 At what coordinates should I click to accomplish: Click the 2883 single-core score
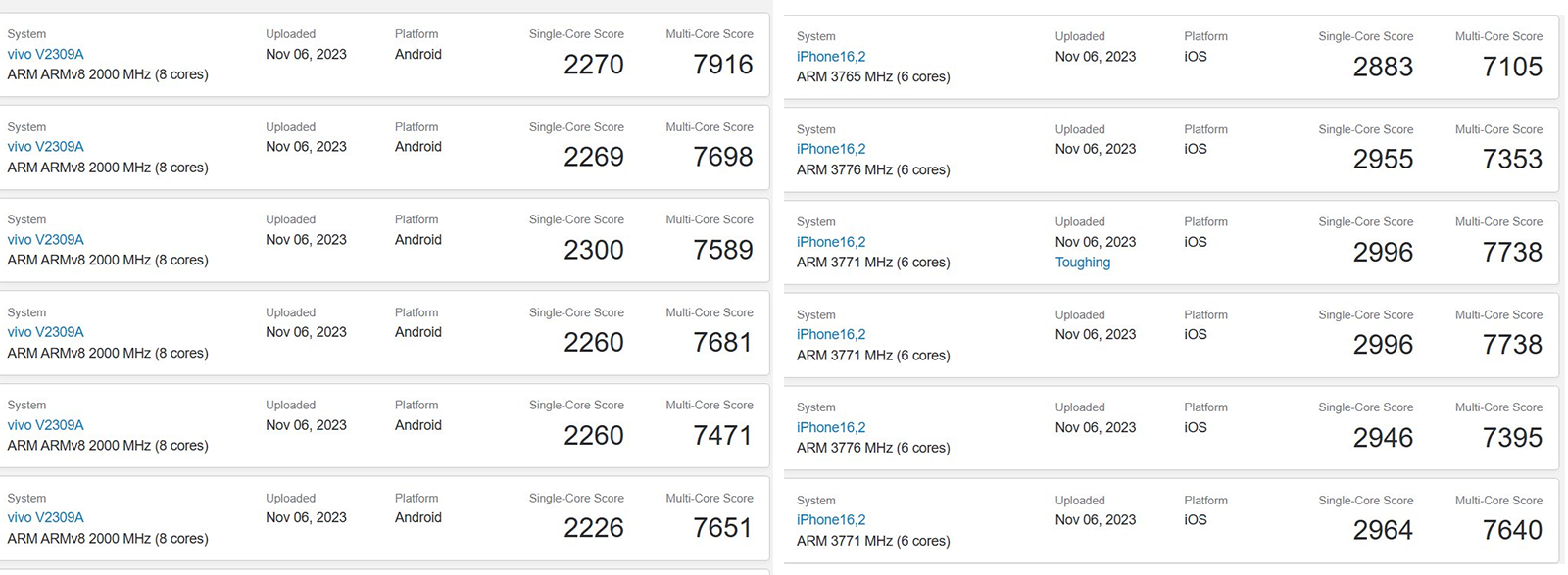(x=1383, y=67)
